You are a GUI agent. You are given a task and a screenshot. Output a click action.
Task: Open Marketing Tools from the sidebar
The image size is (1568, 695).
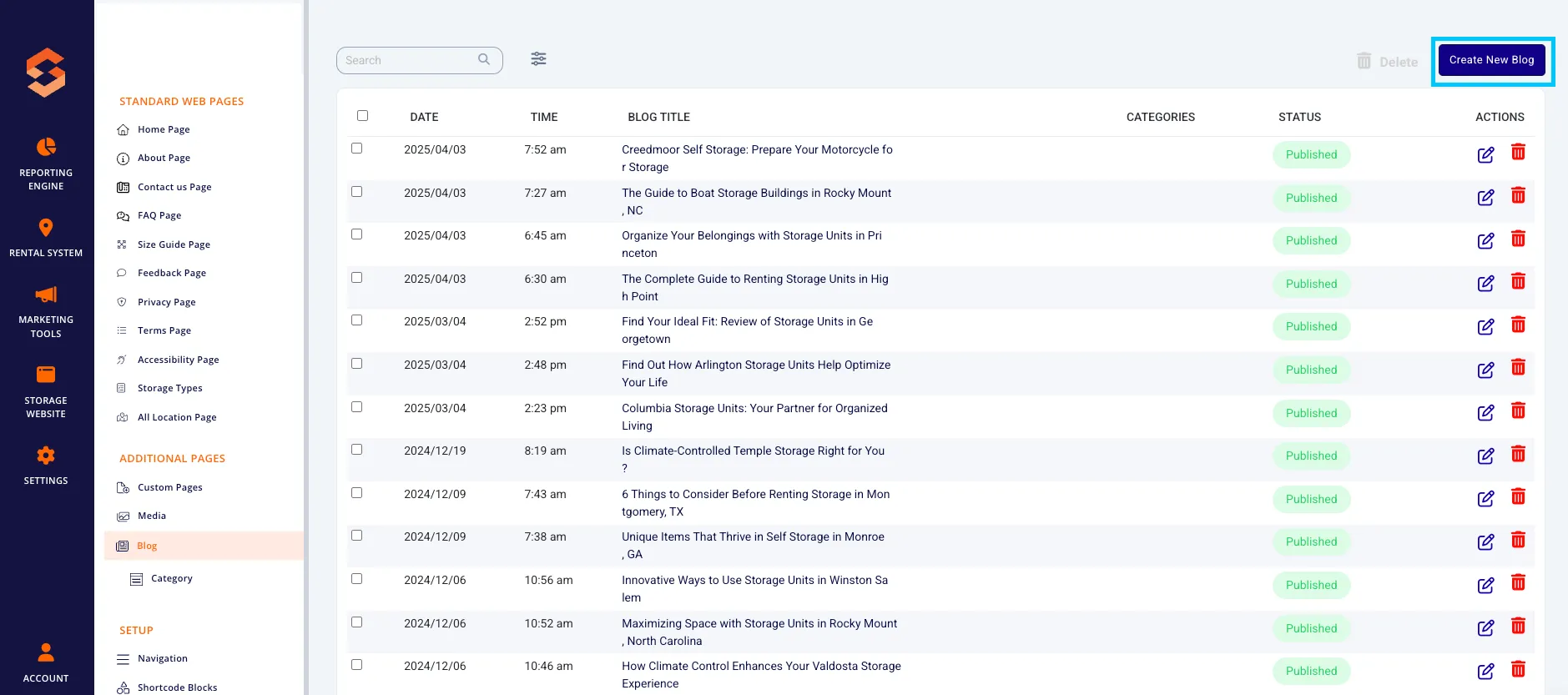pos(46,311)
